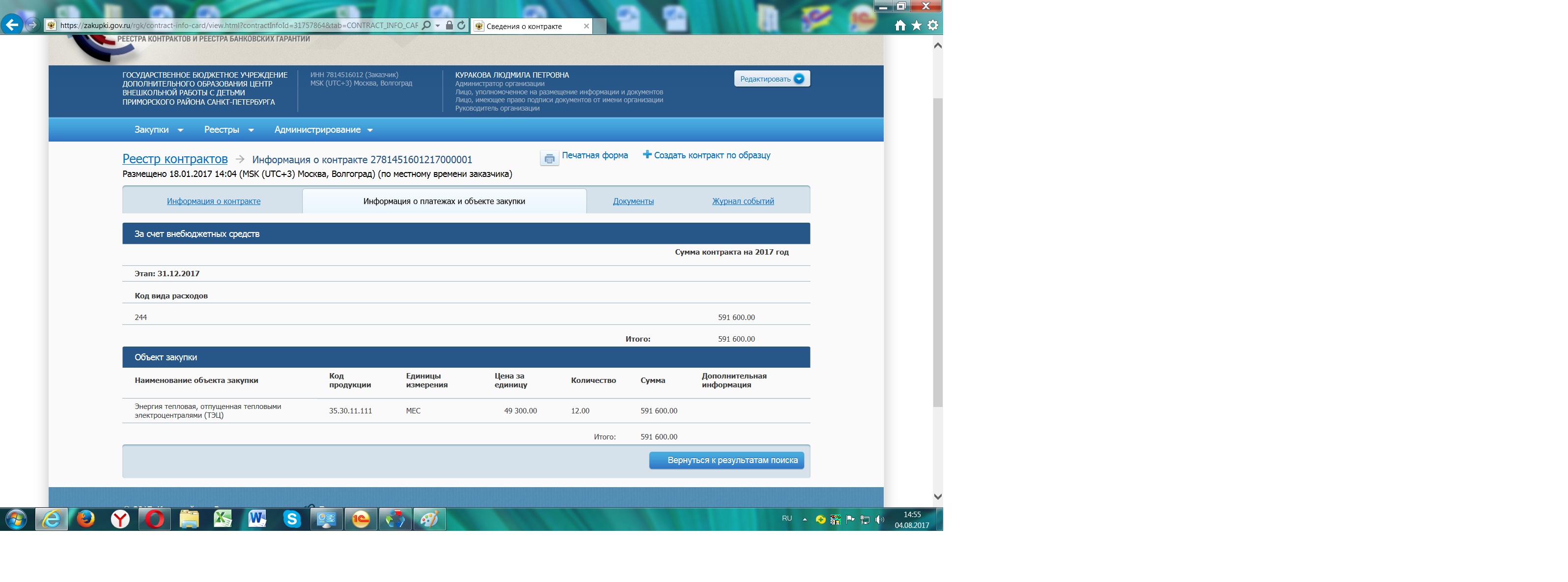
Task: Click Вернуться к результатам поиска button
Action: tap(726, 460)
